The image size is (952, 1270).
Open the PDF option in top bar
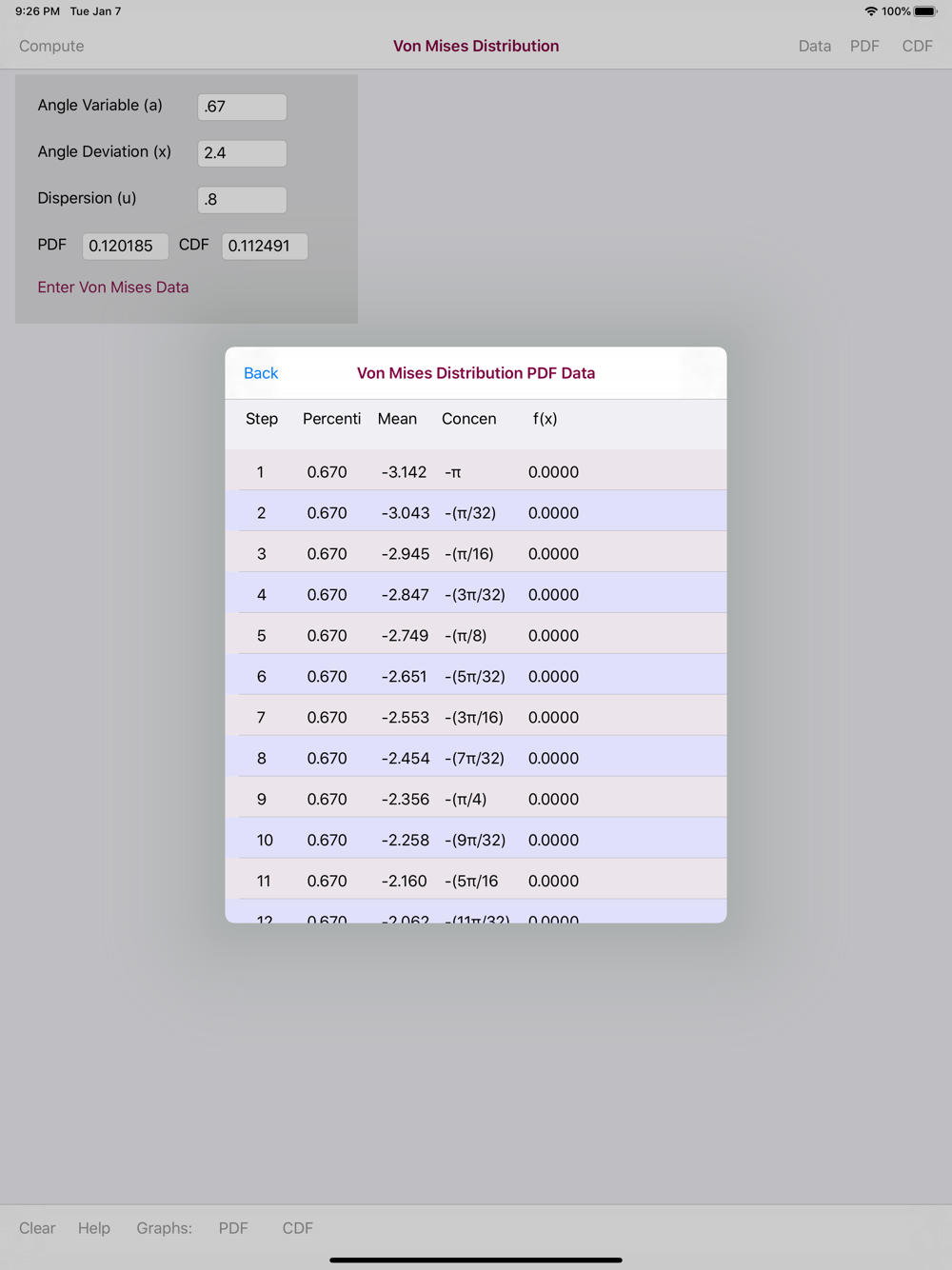(x=864, y=46)
